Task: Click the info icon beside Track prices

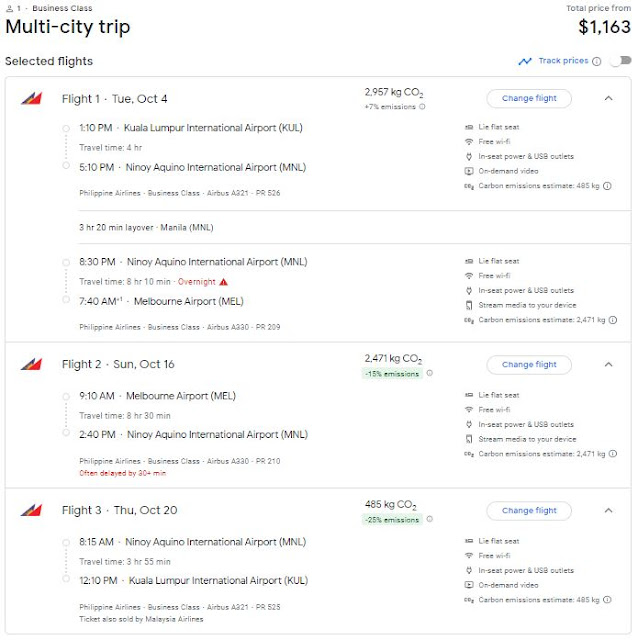Action: tap(597, 61)
